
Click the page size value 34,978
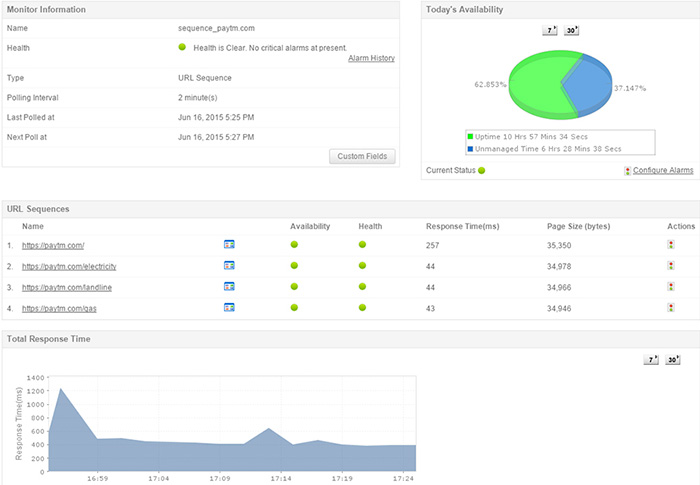coord(559,266)
